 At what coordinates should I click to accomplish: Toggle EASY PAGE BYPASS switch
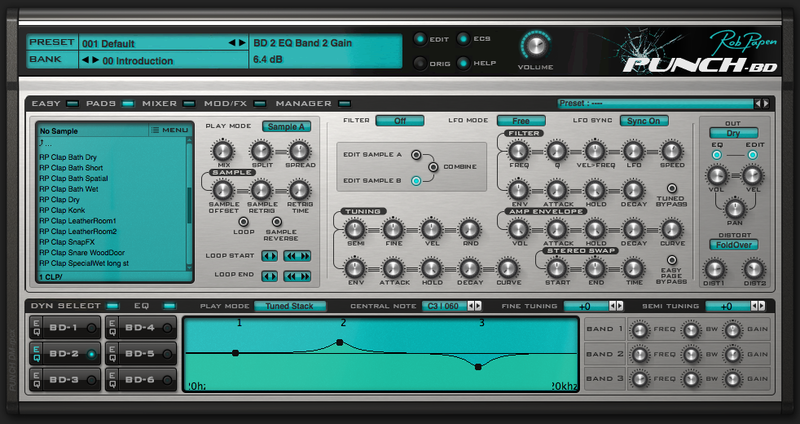point(672,260)
